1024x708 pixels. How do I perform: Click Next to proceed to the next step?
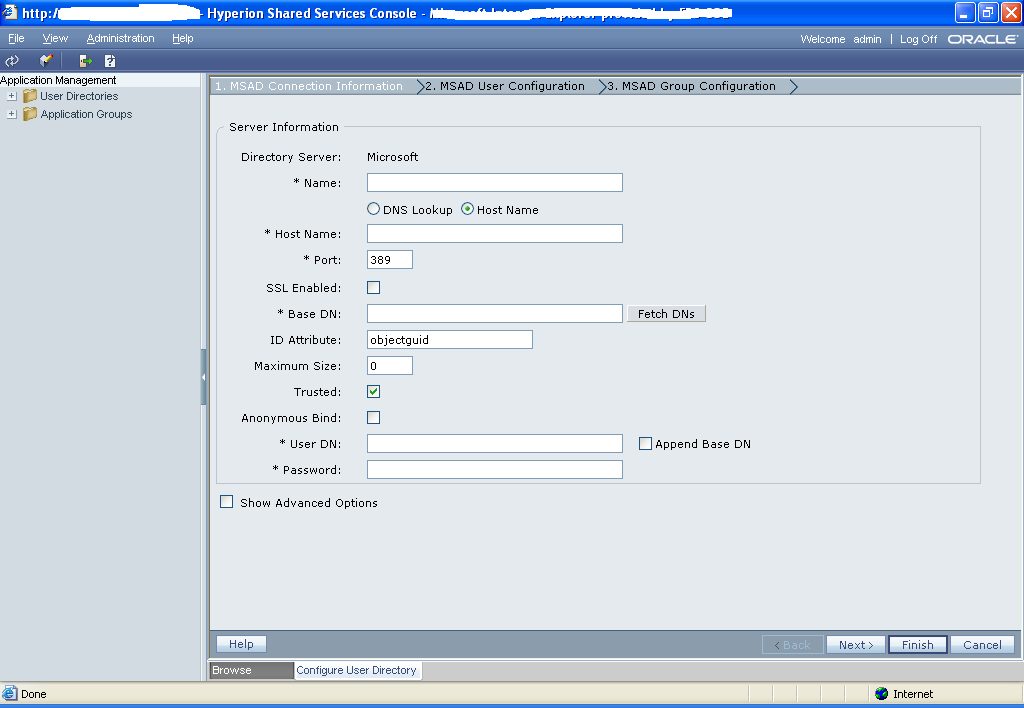(855, 644)
